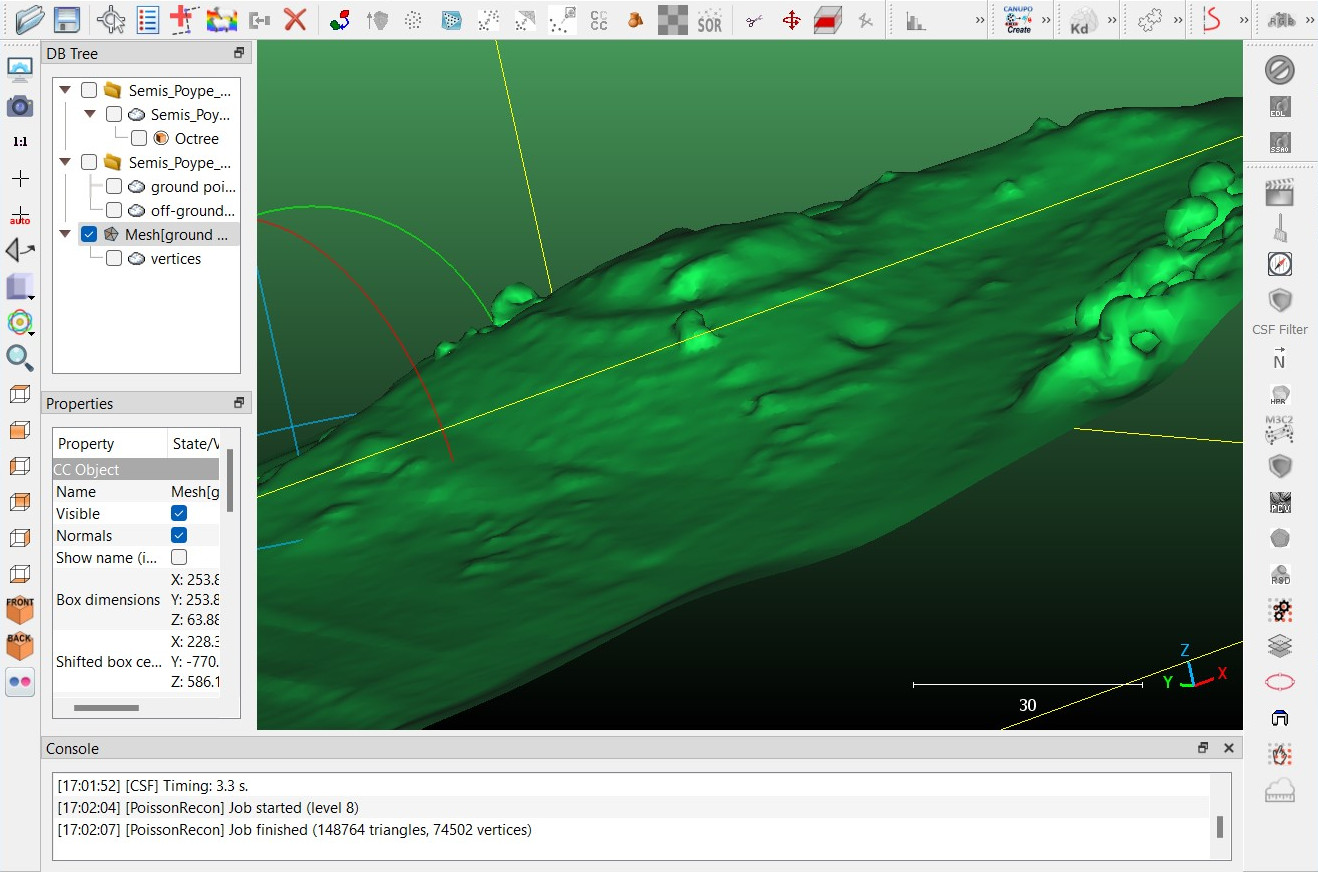Click the CC connected components icon
1318x872 pixels.
pos(599,19)
